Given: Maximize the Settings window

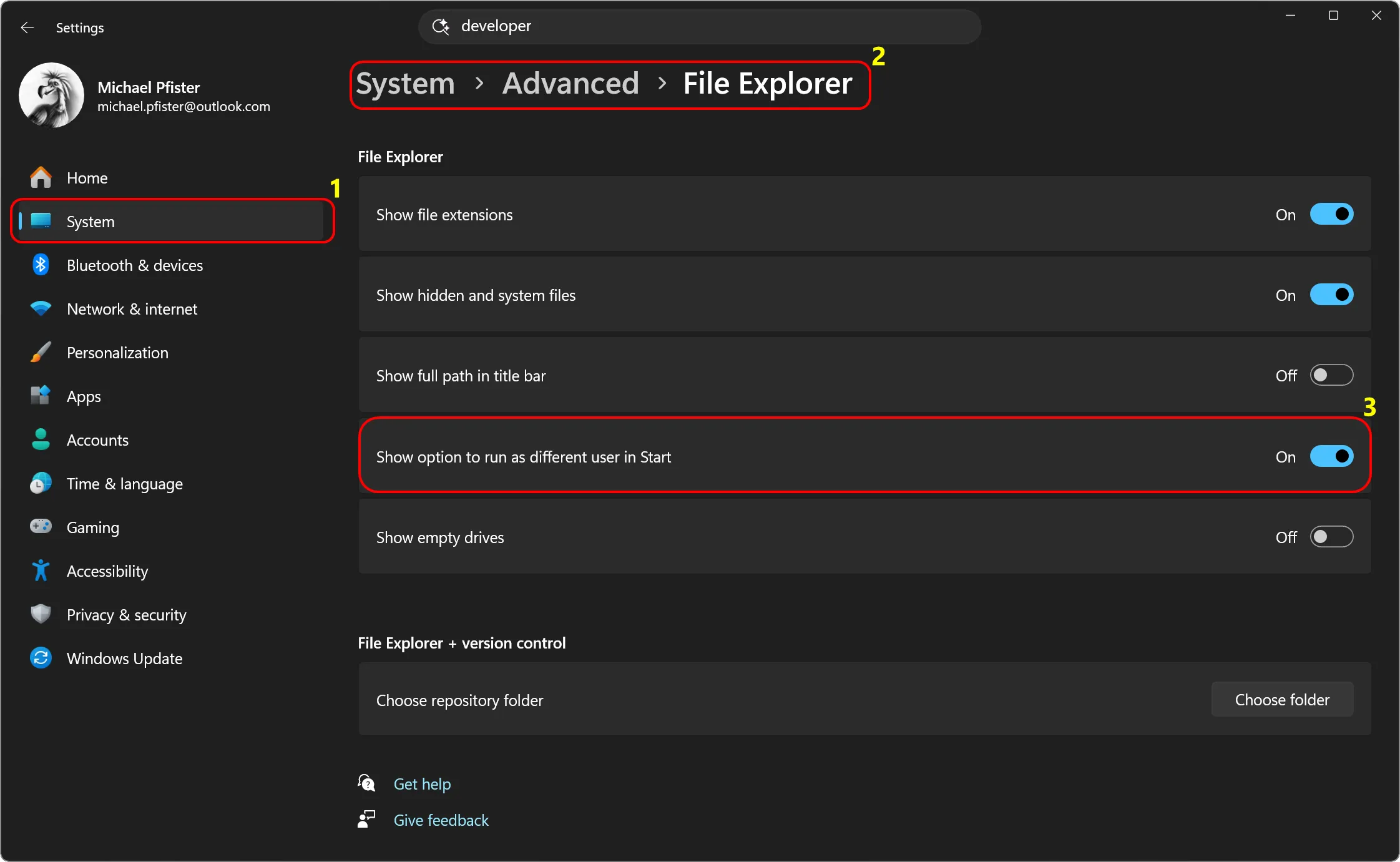Looking at the screenshot, I should click(1333, 16).
